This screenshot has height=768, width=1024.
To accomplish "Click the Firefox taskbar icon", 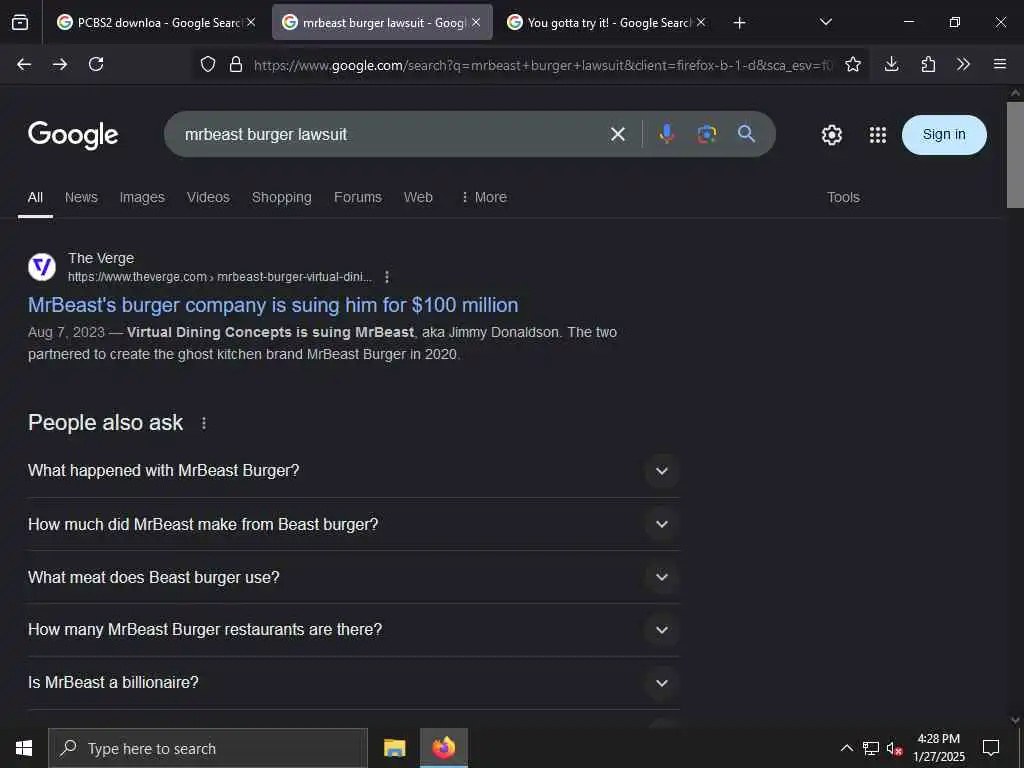I will (x=443, y=748).
